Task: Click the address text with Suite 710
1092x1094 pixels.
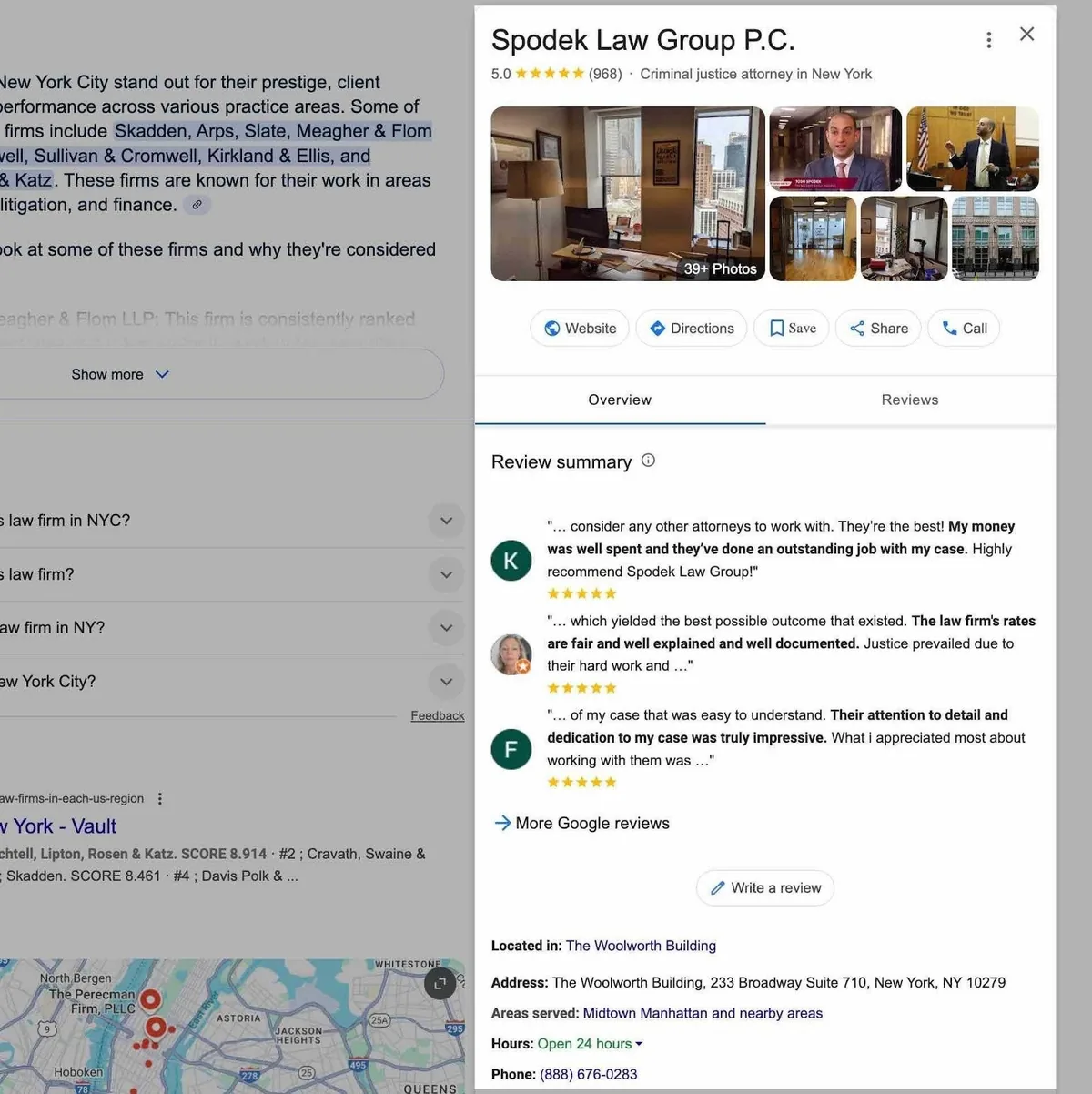Action: [779, 983]
